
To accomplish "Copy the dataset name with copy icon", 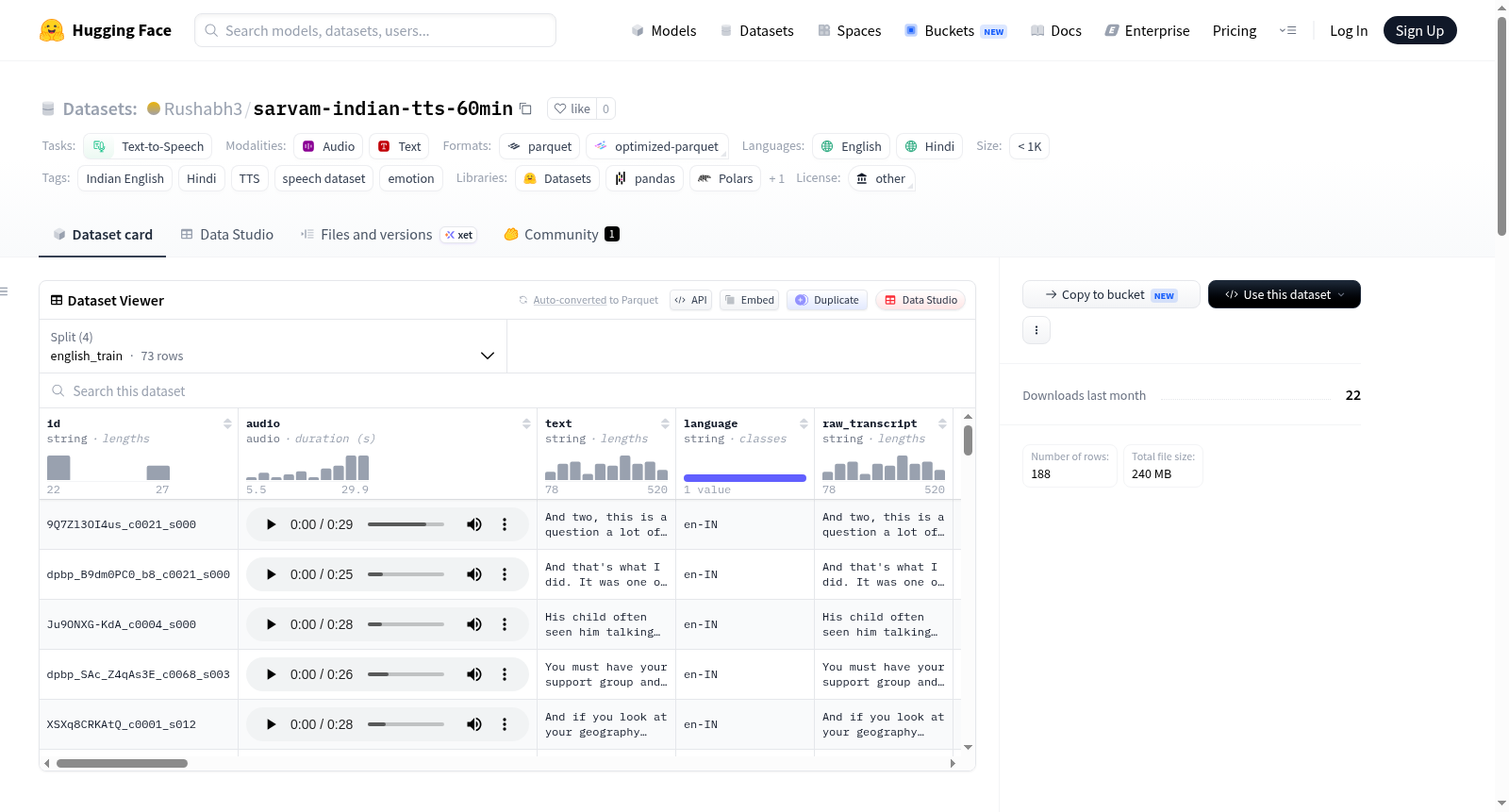I will coord(526,108).
